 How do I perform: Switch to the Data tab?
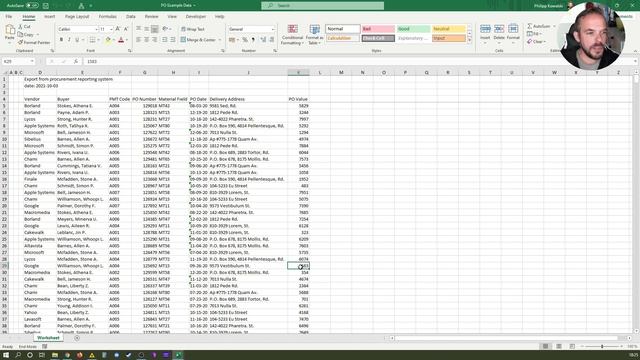coord(131,16)
